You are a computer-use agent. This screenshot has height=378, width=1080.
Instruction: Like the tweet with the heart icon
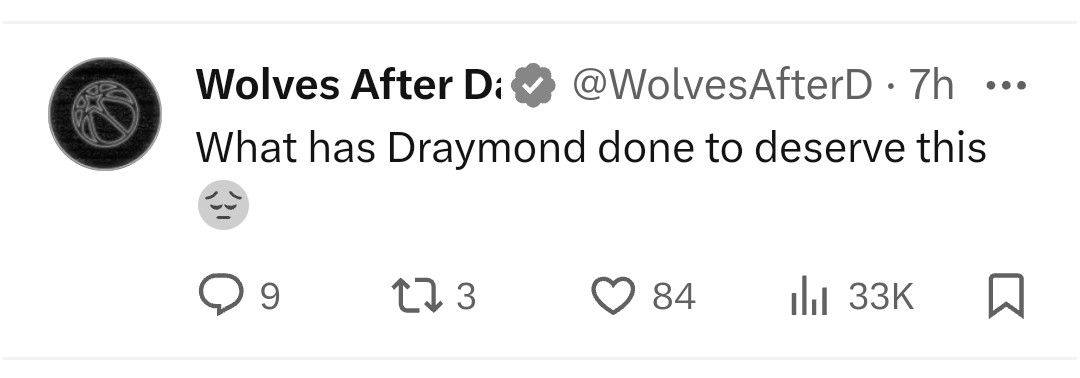click(x=613, y=296)
